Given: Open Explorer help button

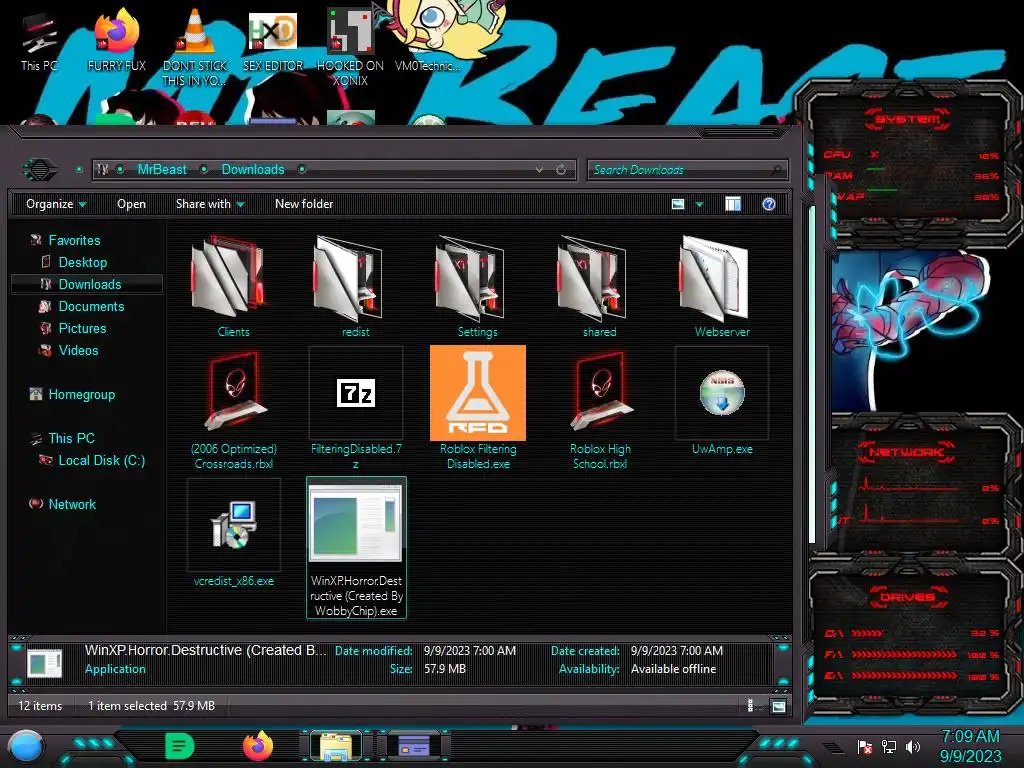Looking at the screenshot, I should click(x=769, y=204).
